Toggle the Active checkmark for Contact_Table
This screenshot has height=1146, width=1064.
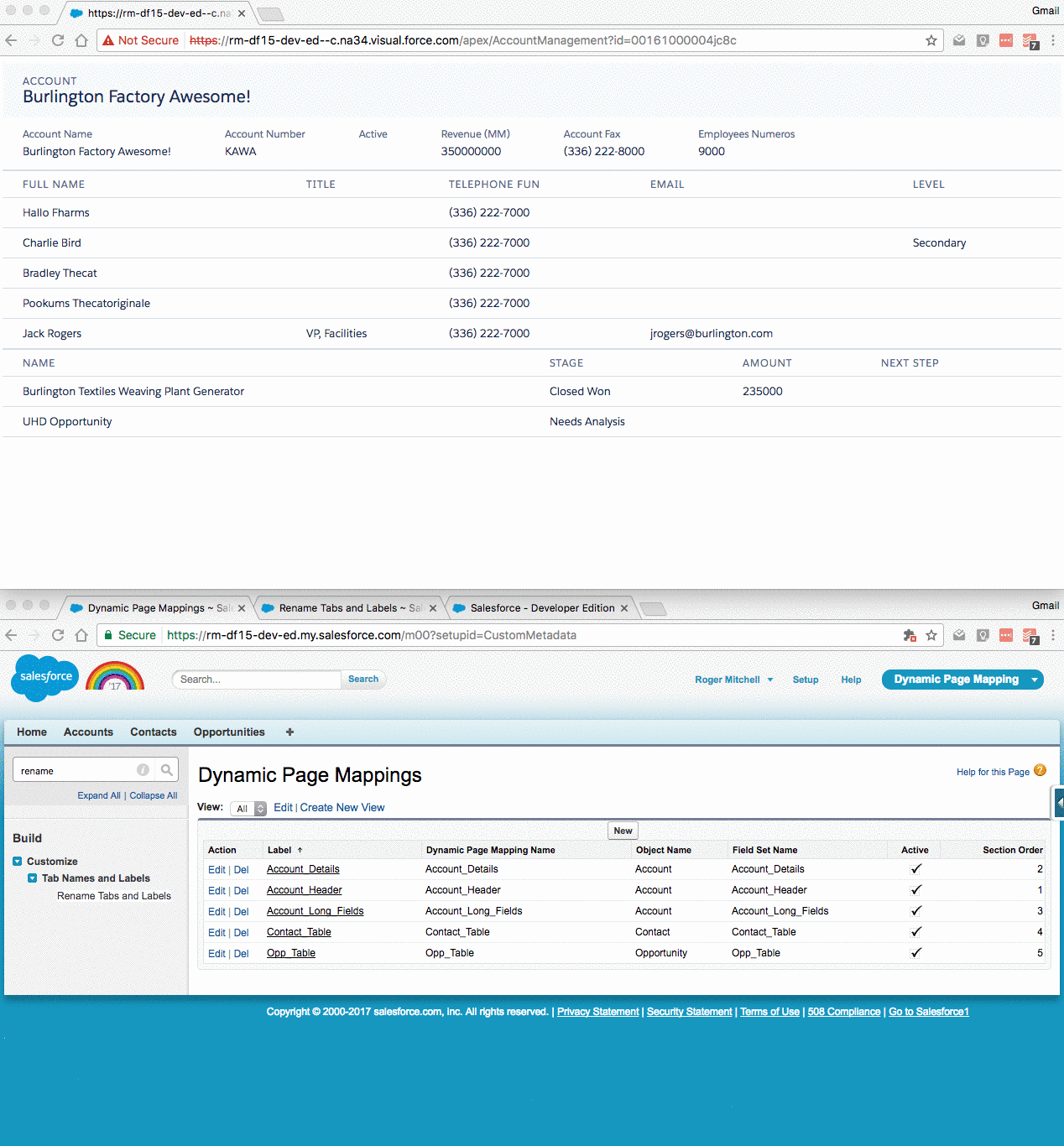click(916, 932)
